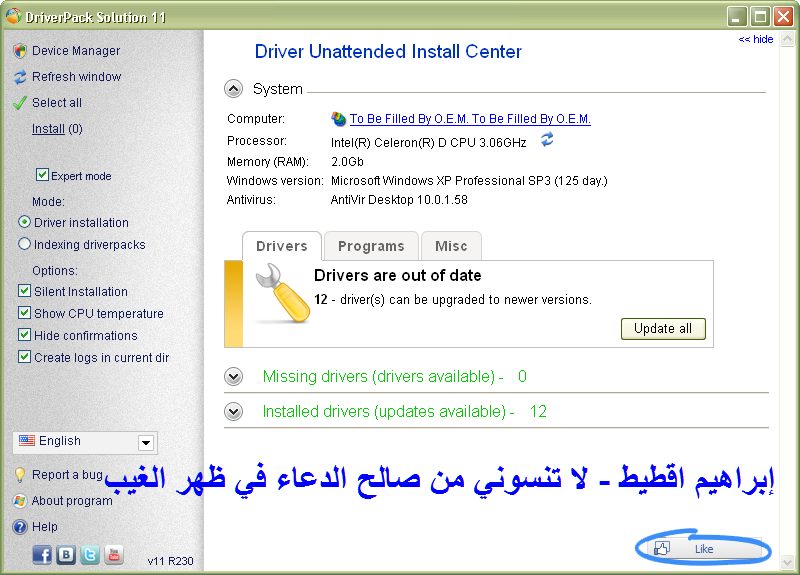
Task: Collapse the System section chevron
Action: pos(234,89)
